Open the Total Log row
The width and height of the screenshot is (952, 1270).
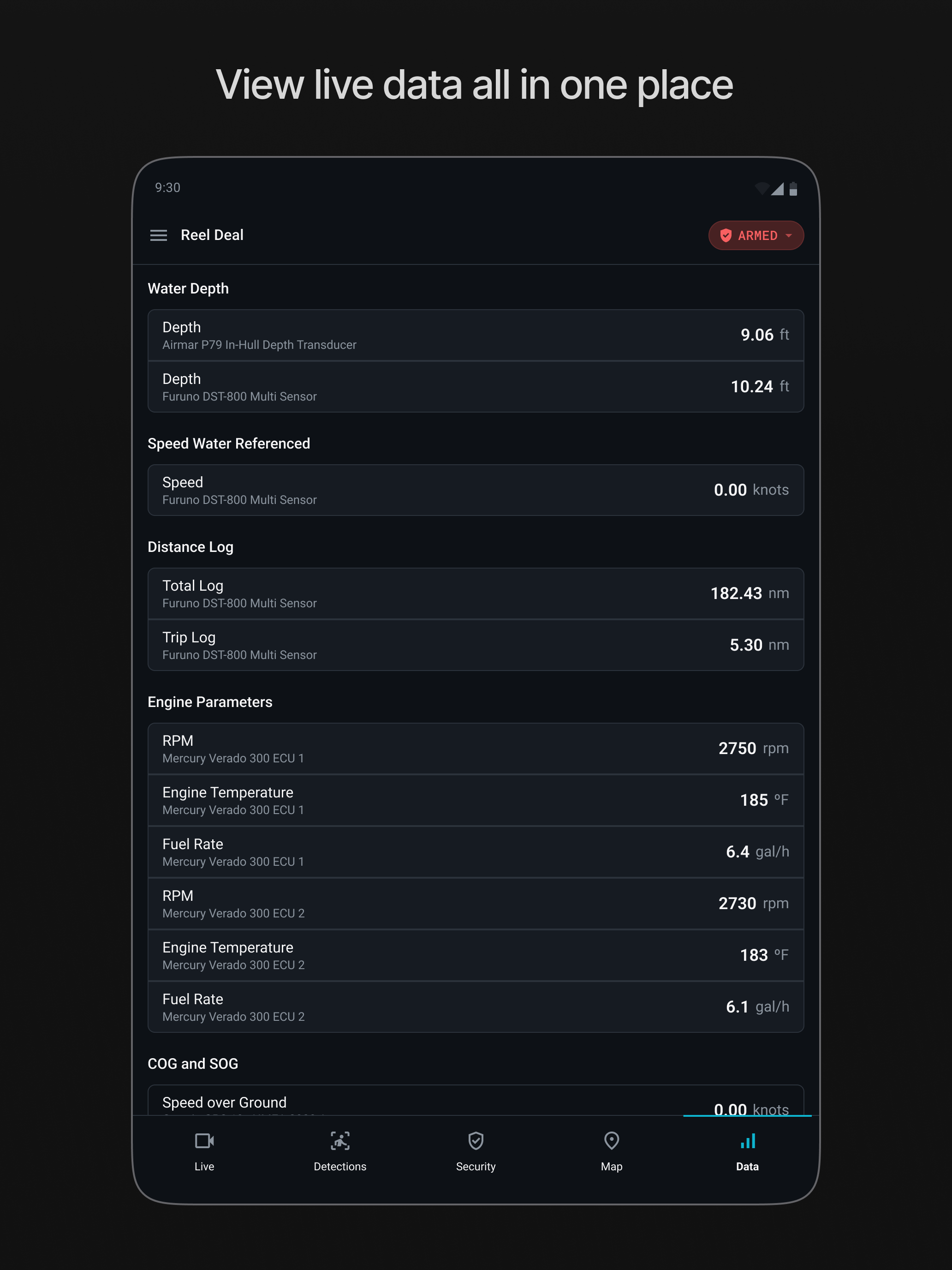point(476,593)
